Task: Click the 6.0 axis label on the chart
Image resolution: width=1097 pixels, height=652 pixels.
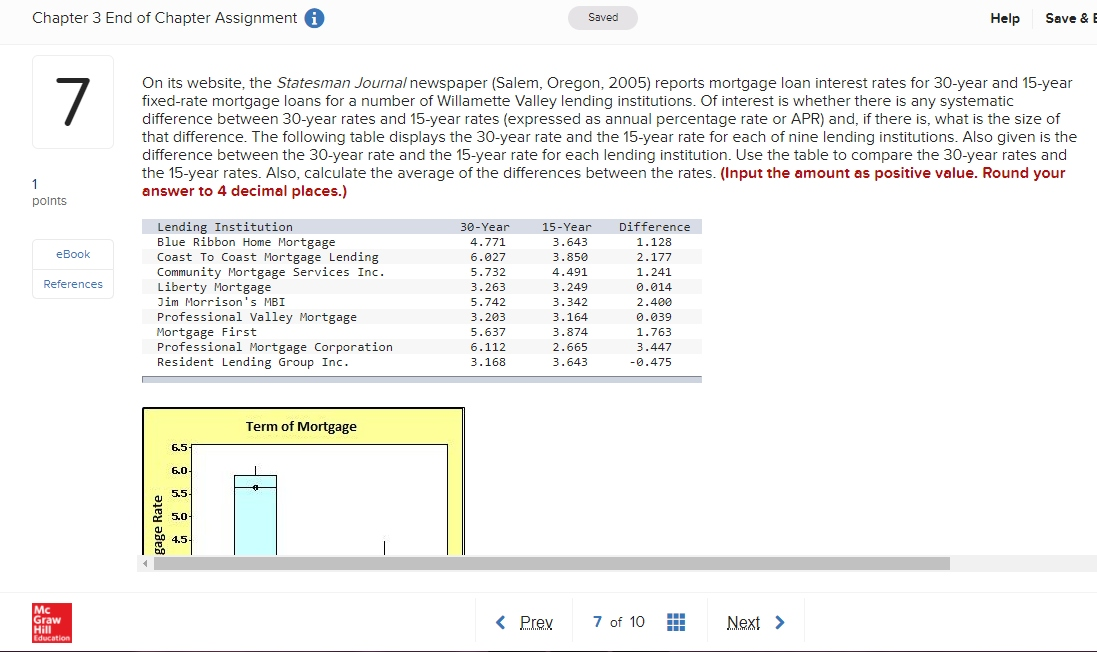Action: (179, 471)
